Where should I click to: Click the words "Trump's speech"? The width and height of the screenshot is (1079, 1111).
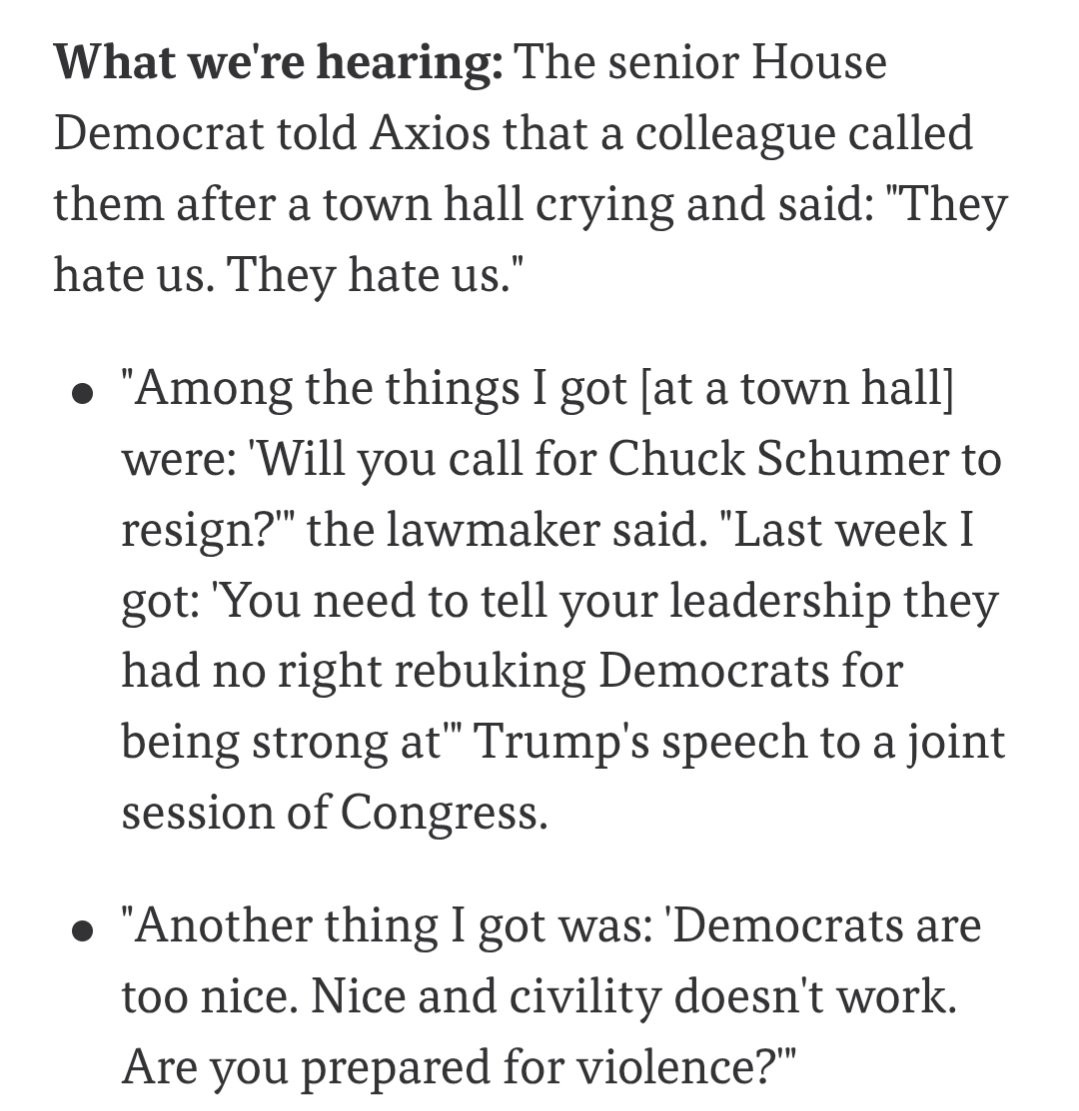[642, 743]
